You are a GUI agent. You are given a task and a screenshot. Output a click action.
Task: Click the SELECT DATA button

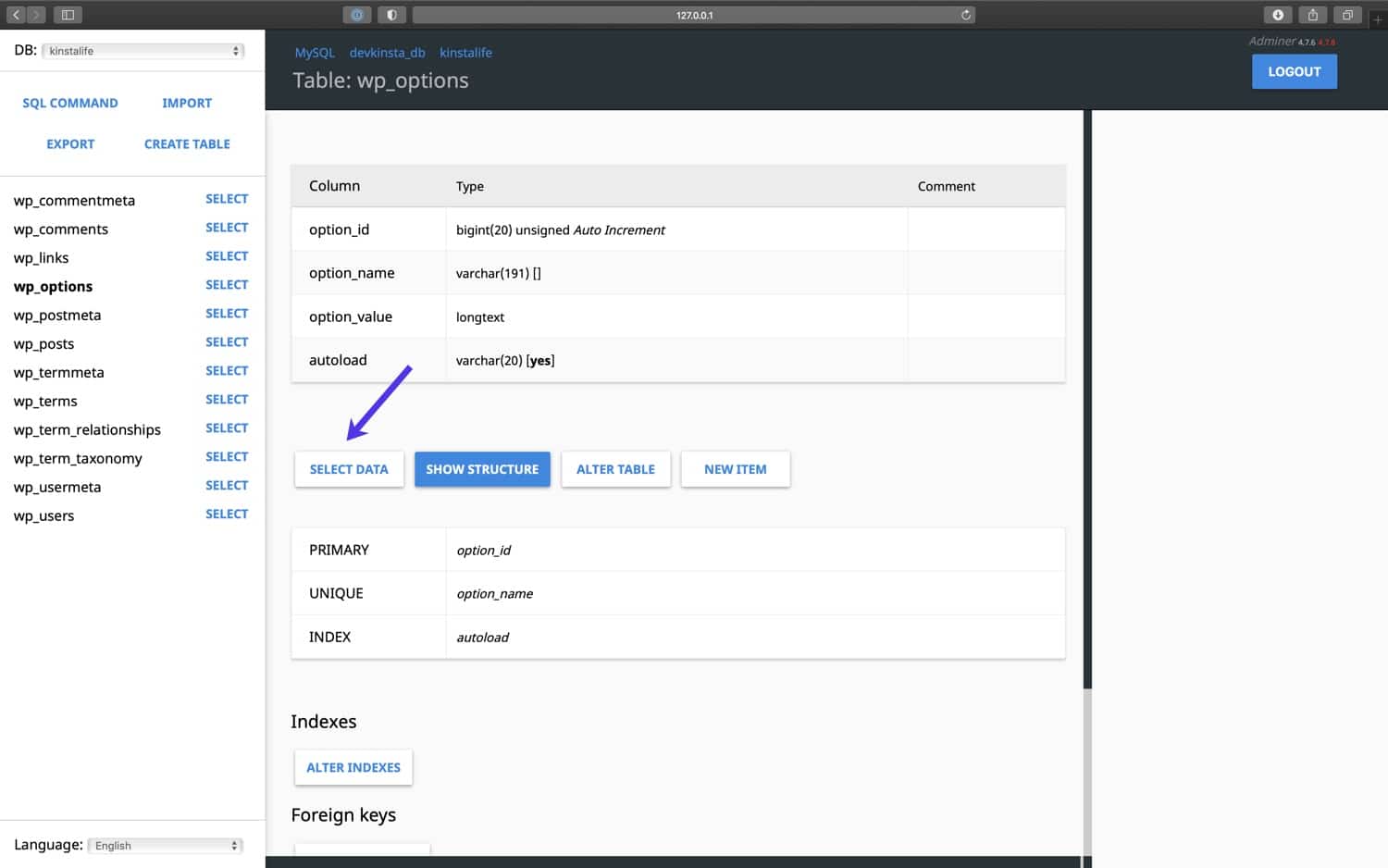tap(349, 469)
